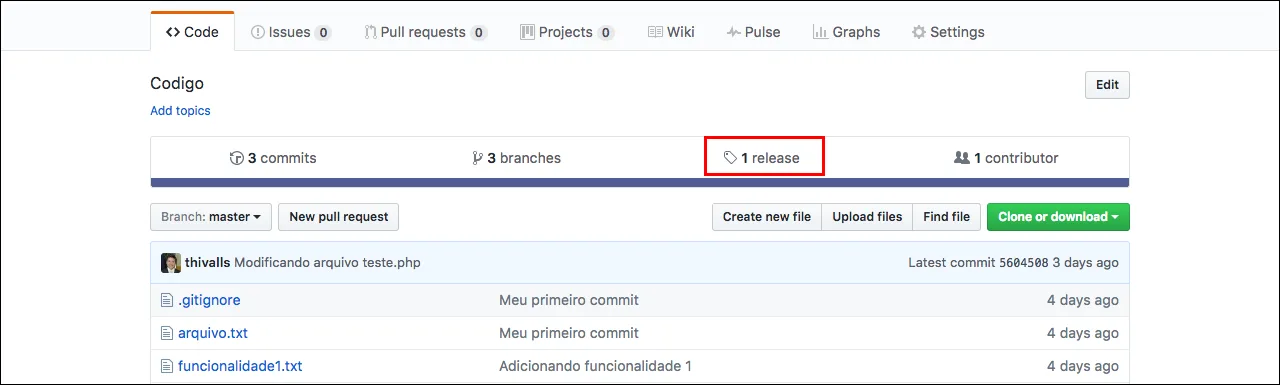Click the language bar under repository stats
The image size is (1280, 385).
[640, 183]
